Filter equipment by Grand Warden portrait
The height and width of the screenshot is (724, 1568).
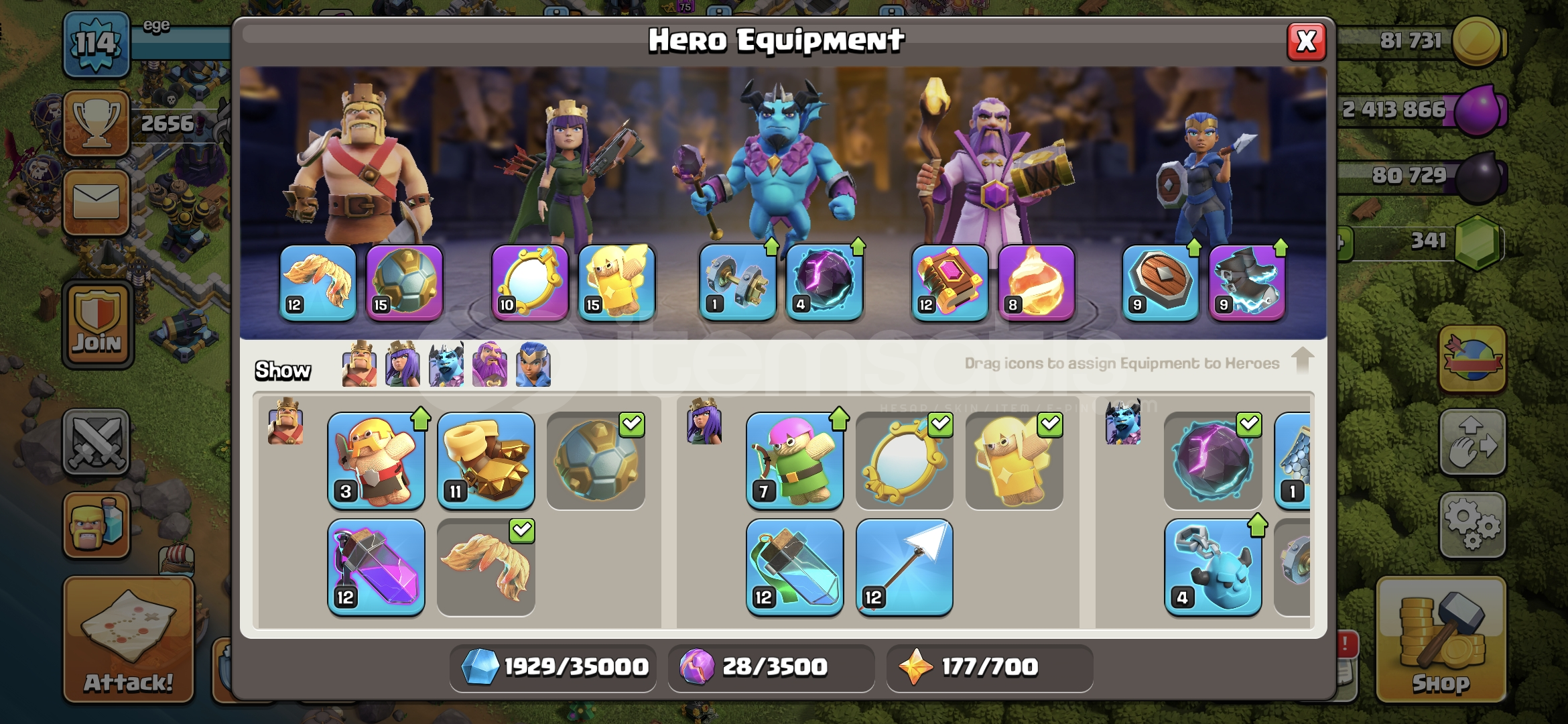point(490,365)
